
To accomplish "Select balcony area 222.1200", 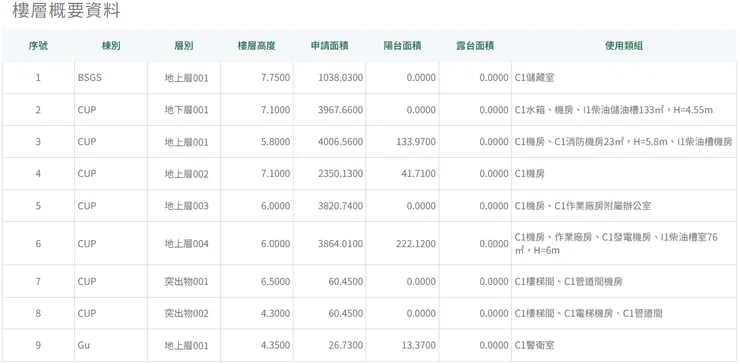I will tap(416, 244).
